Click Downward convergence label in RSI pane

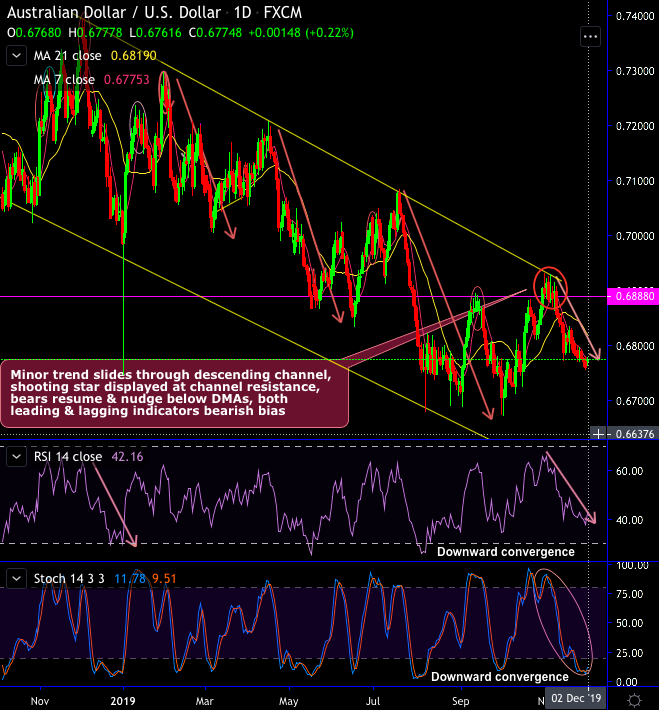(x=505, y=552)
